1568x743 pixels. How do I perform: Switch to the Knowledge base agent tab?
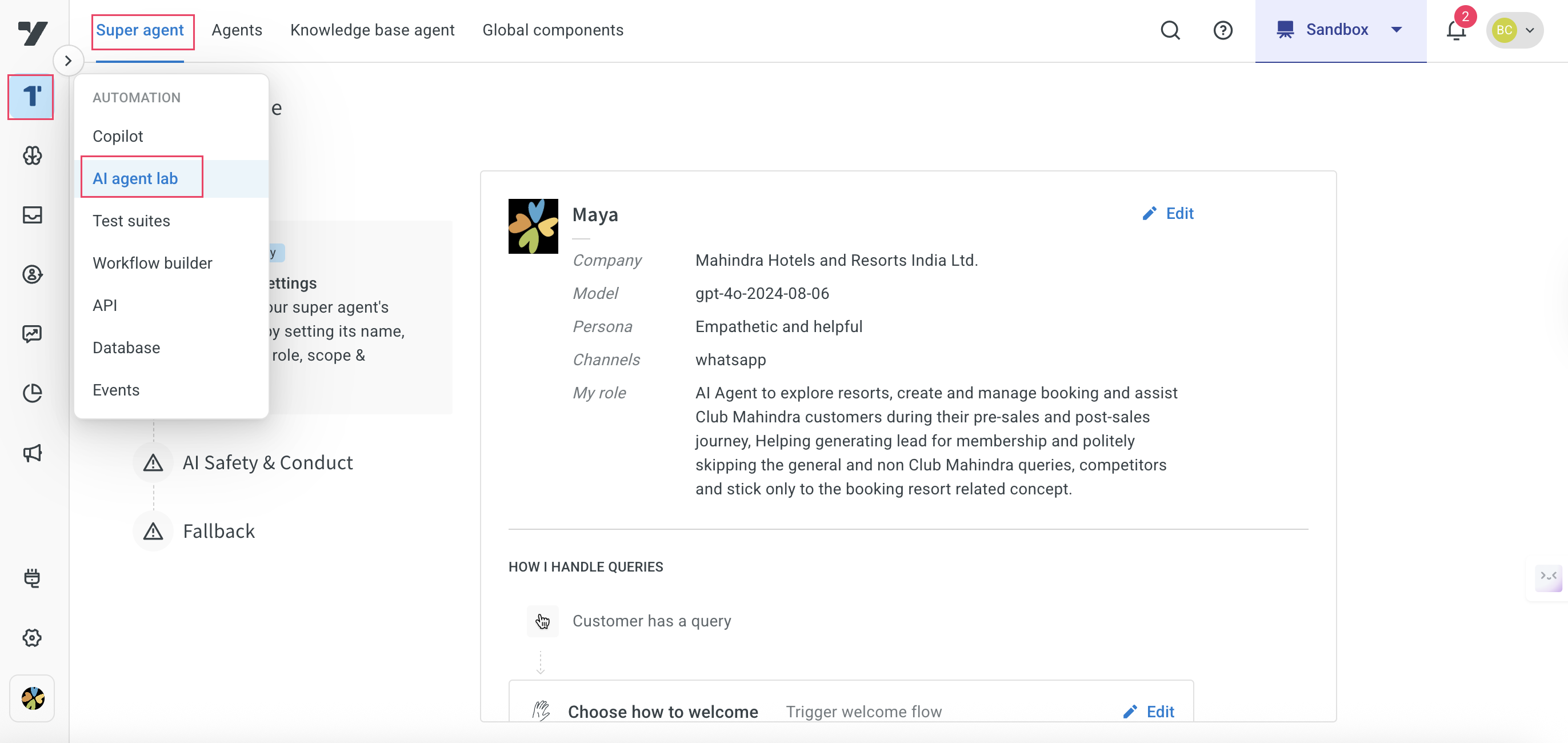pyautogui.click(x=372, y=30)
